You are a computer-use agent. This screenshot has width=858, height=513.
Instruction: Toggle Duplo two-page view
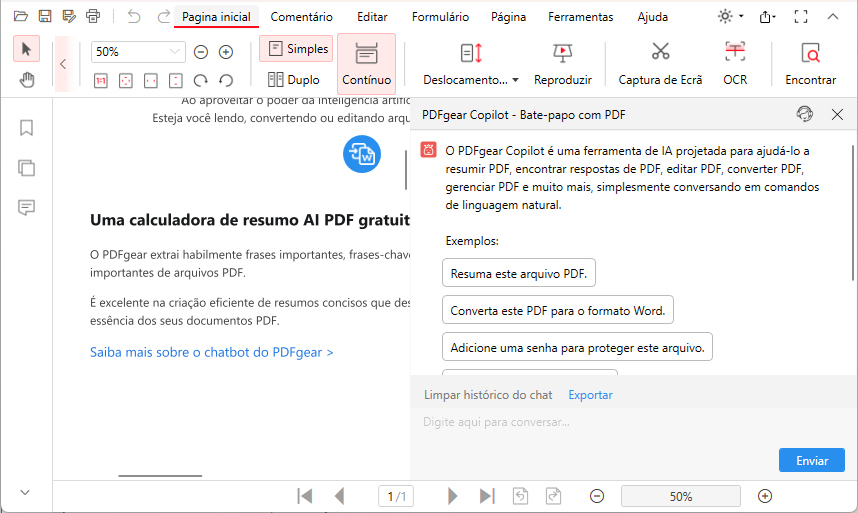(x=294, y=80)
